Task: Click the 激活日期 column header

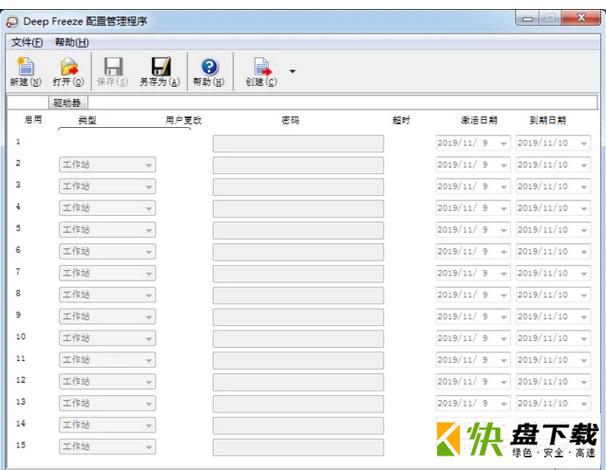Action: pyautogui.click(x=479, y=120)
